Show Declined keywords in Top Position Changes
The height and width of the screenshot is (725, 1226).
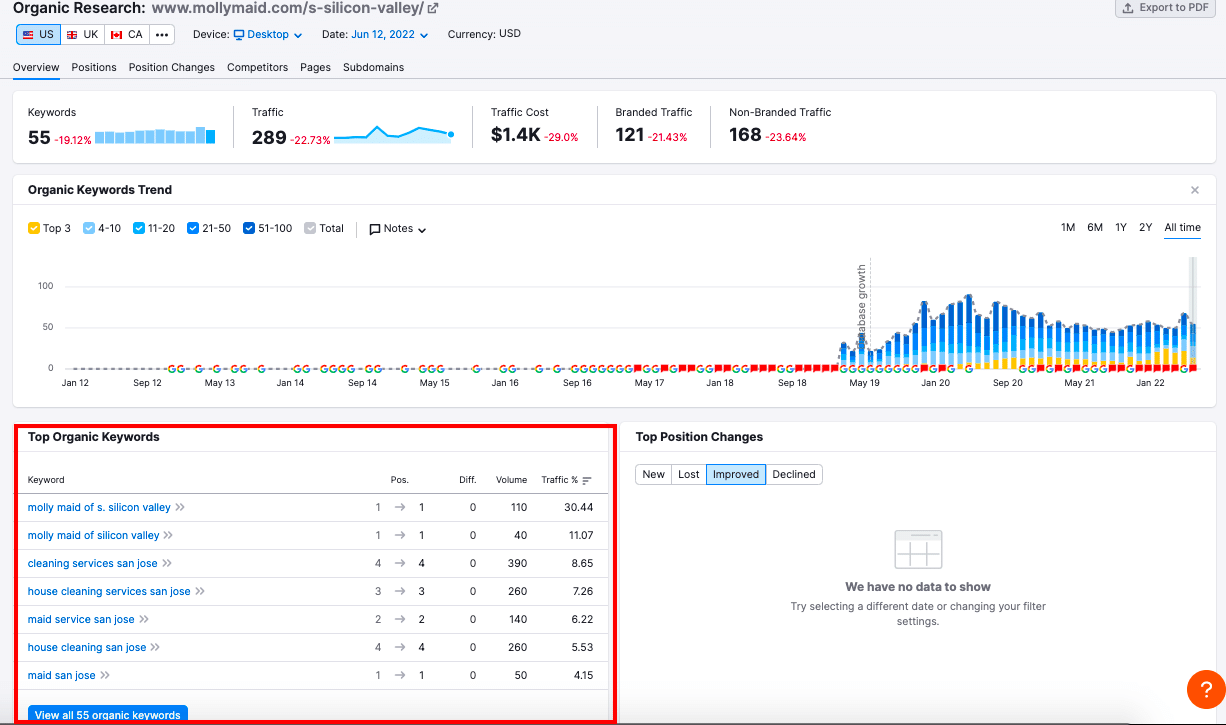[x=793, y=474]
